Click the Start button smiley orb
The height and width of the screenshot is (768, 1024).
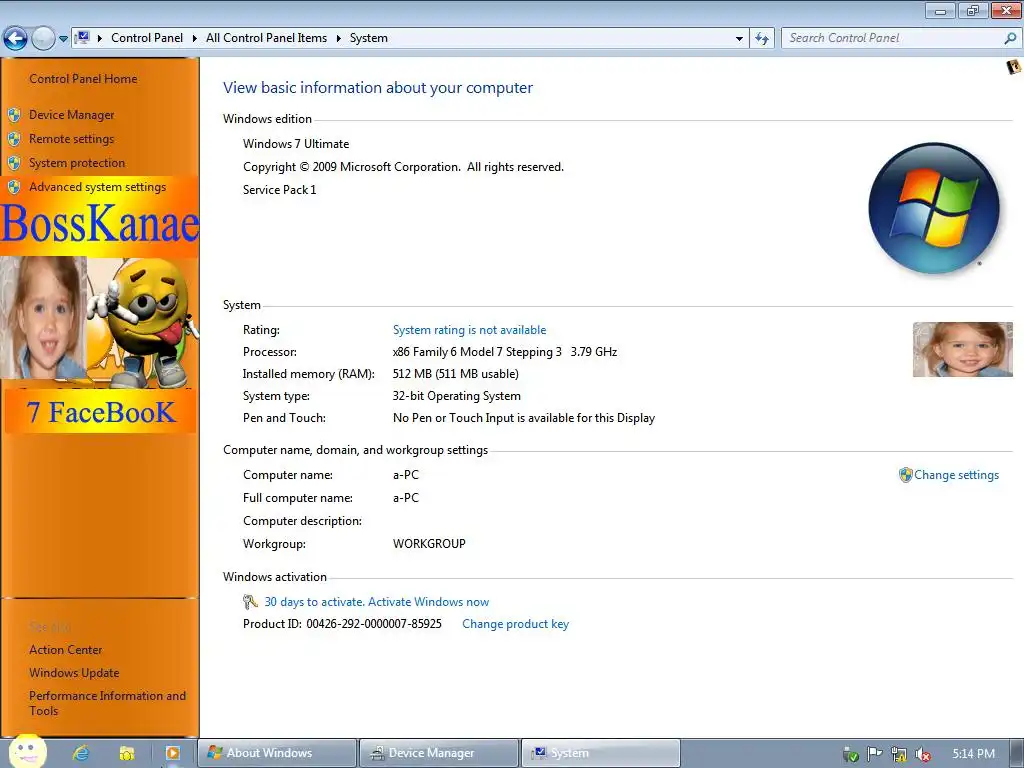[x=27, y=752]
